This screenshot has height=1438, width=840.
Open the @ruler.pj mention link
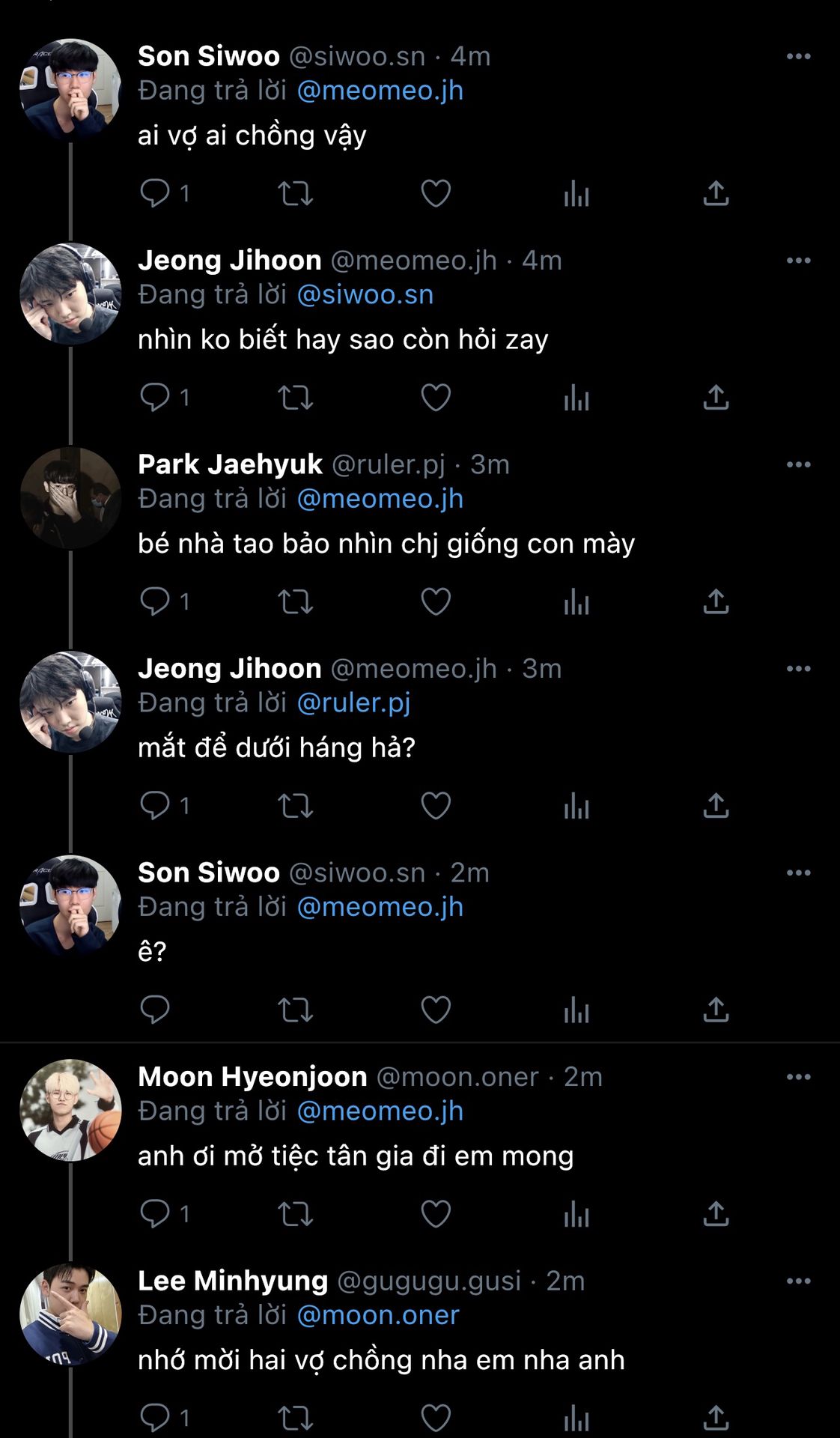[354, 703]
